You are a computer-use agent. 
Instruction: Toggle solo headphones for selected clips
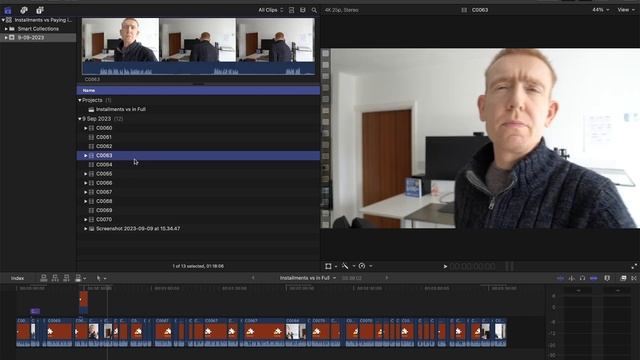click(582, 278)
